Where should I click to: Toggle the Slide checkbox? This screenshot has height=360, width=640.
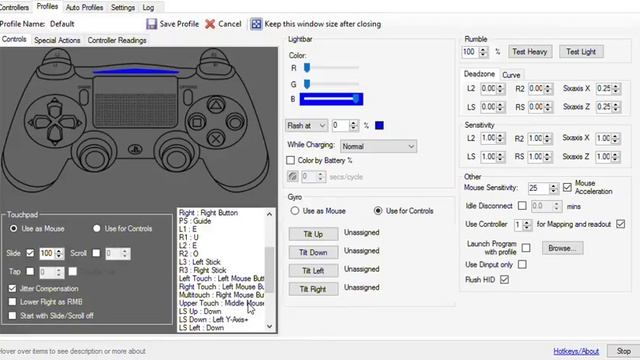[30, 253]
